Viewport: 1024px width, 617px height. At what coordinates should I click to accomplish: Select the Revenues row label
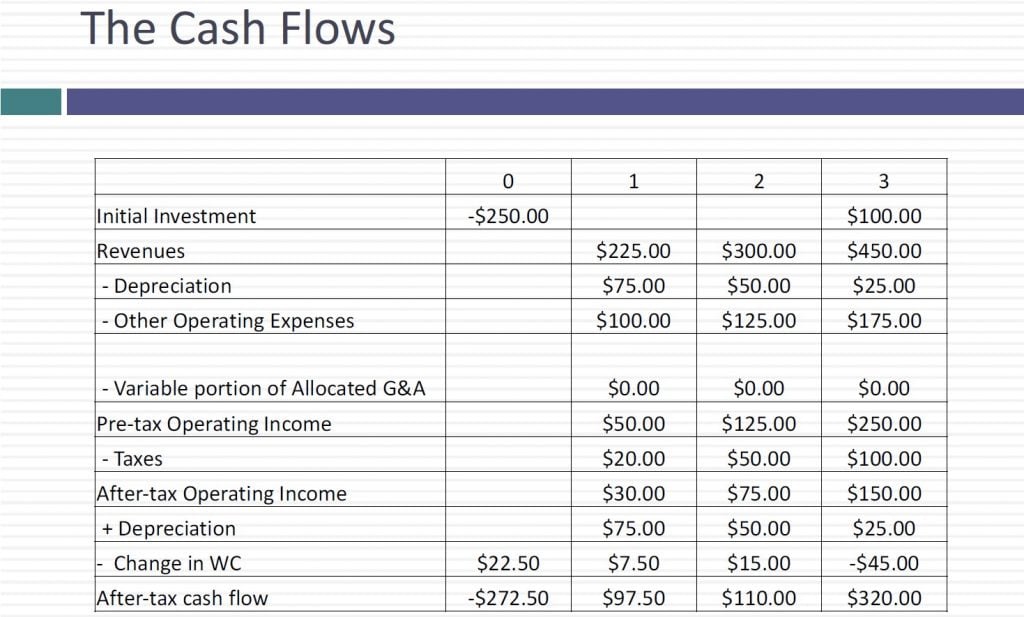pos(141,251)
